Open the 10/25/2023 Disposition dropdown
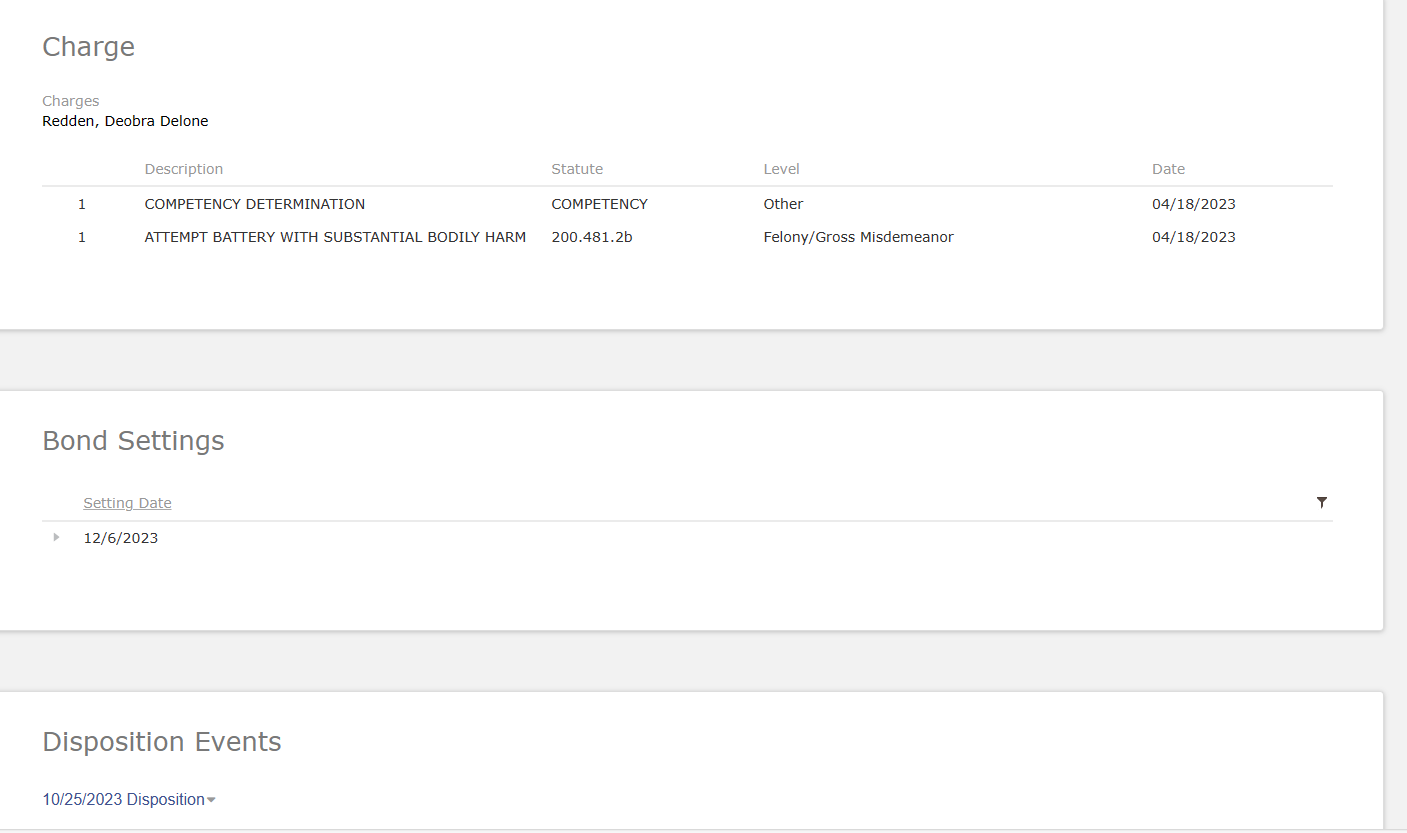Image resolution: width=1407 pixels, height=833 pixels. (x=129, y=800)
